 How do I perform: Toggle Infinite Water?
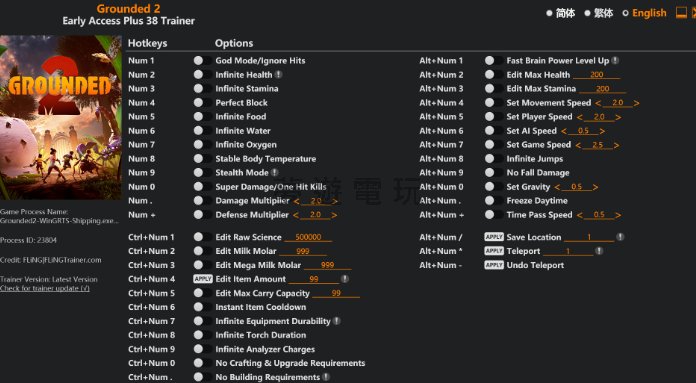[x=202, y=130]
